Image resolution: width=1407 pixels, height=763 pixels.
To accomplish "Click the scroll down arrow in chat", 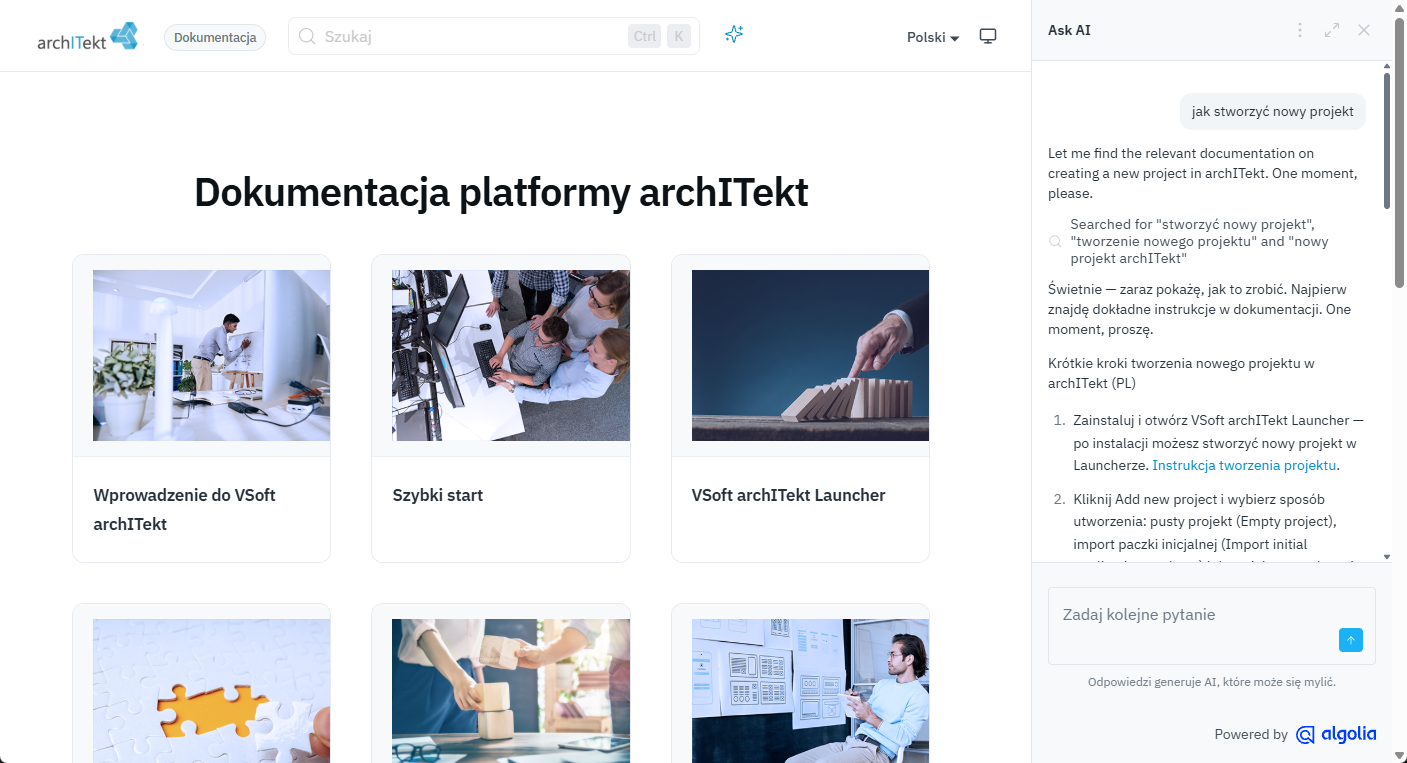I will (x=1386, y=556).
